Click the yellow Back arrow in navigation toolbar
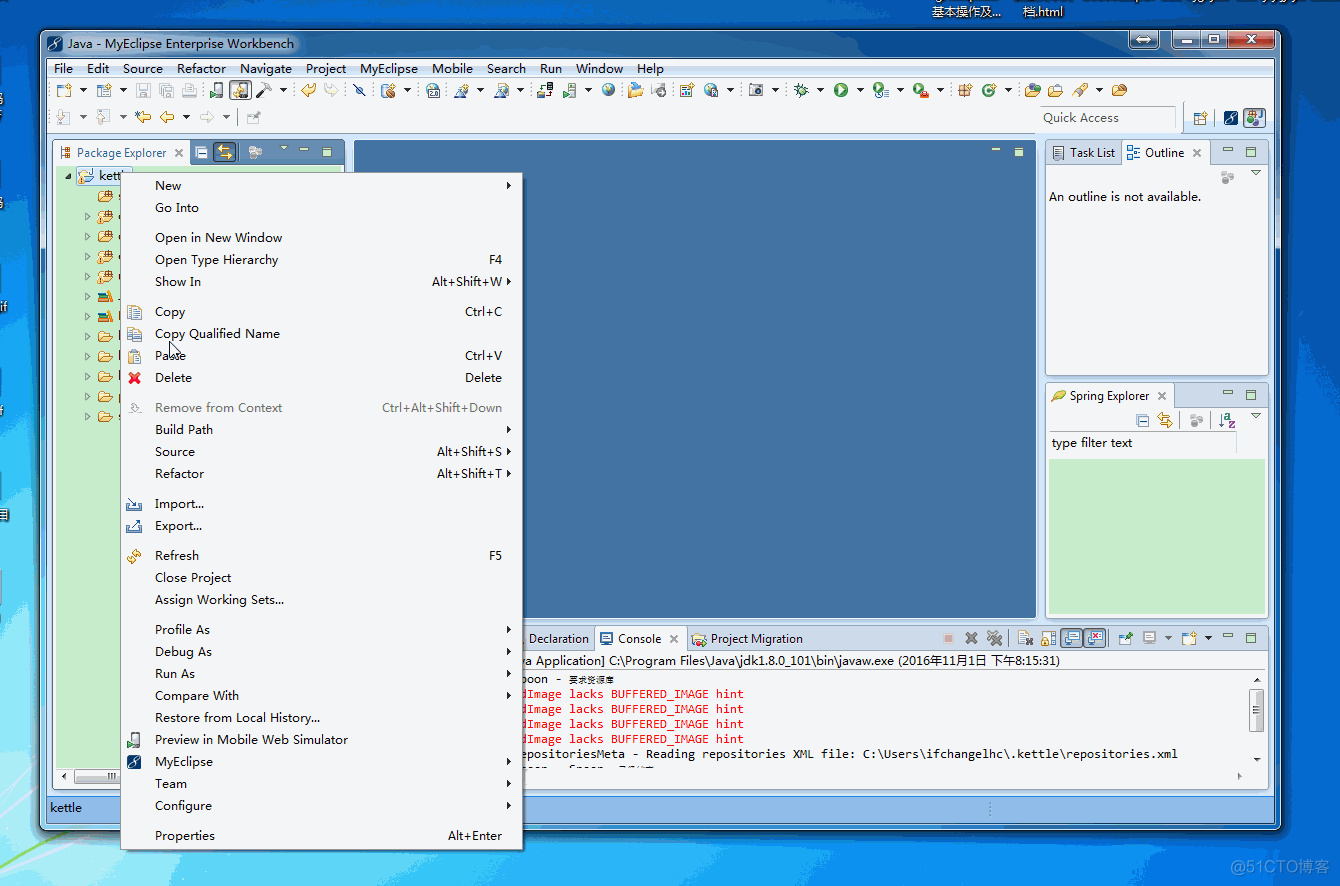Image resolution: width=1340 pixels, height=886 pixels. (x=167, y=117)
